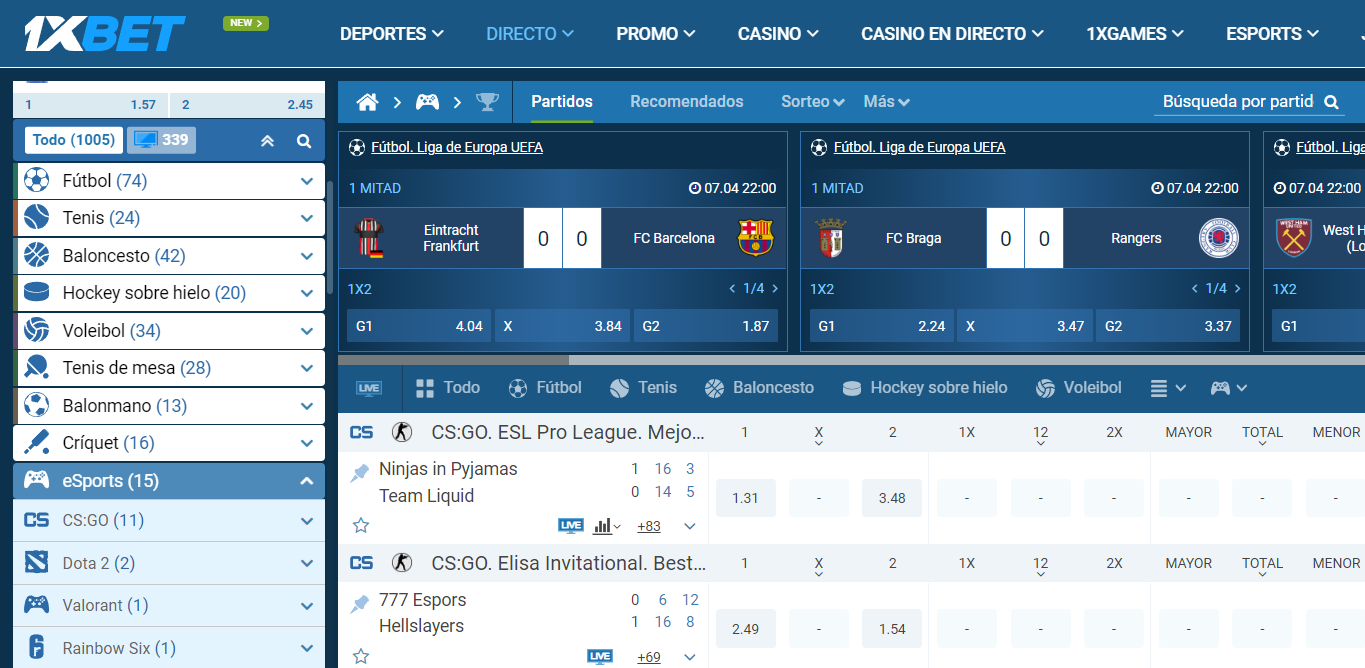
Task: Expand Hockey sobre hielo (20) list
Action: [x=307, y=293]
